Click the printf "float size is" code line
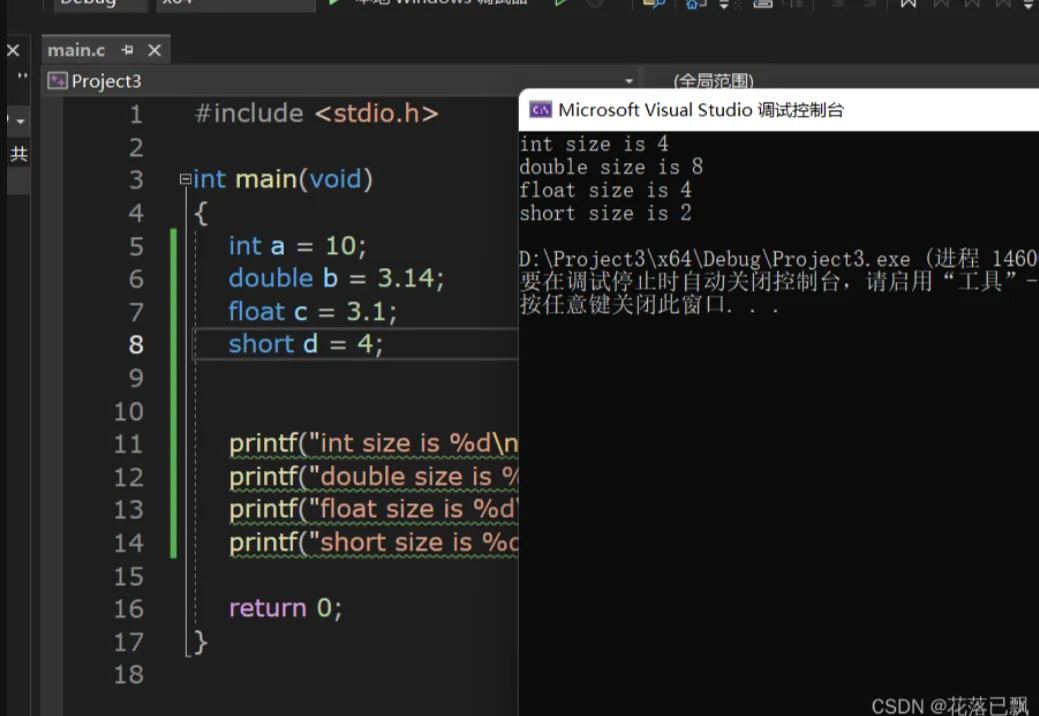1039x716 pixels. coord(374,509)
